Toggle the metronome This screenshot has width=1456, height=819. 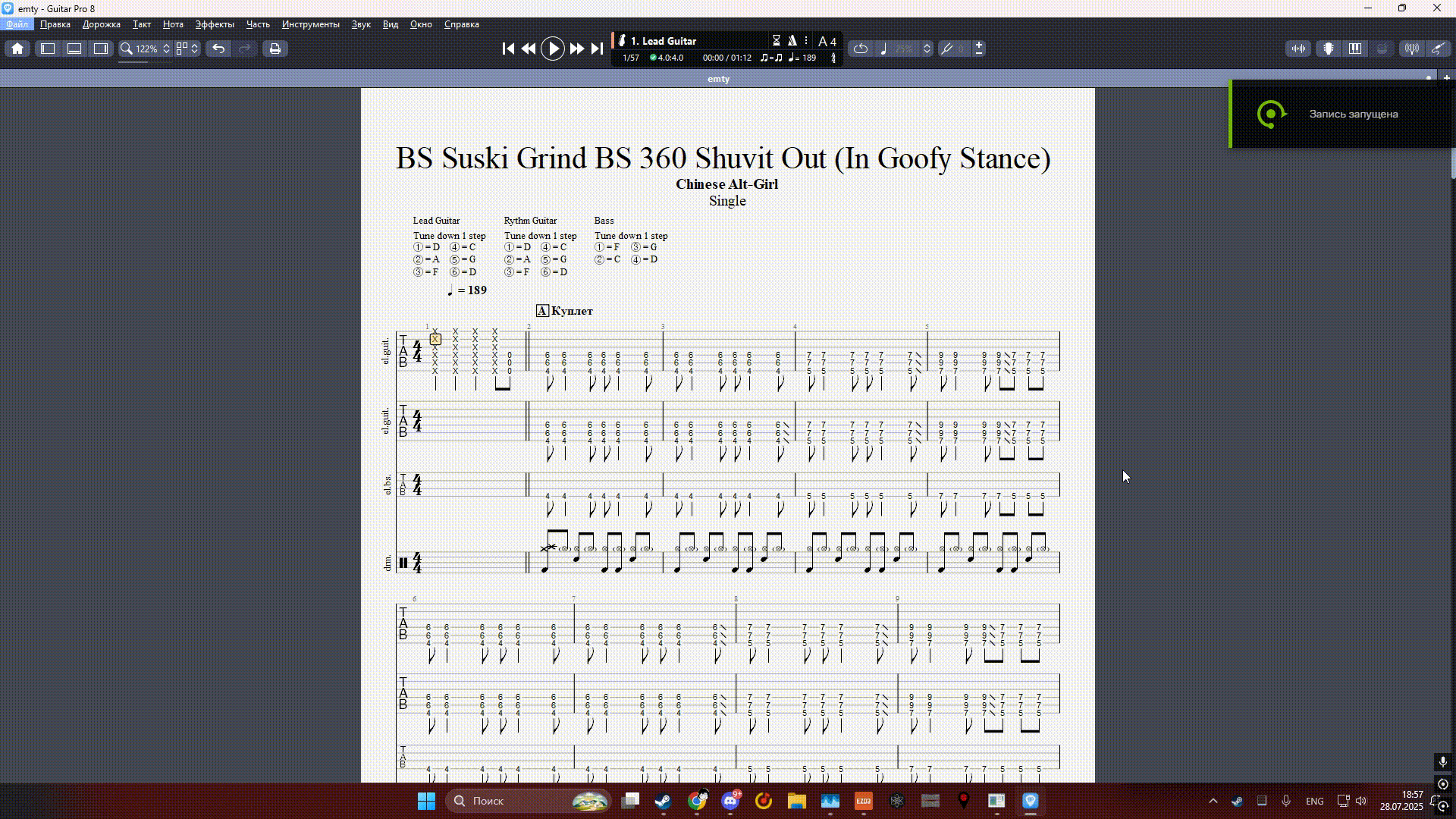[x=792, y=41]
